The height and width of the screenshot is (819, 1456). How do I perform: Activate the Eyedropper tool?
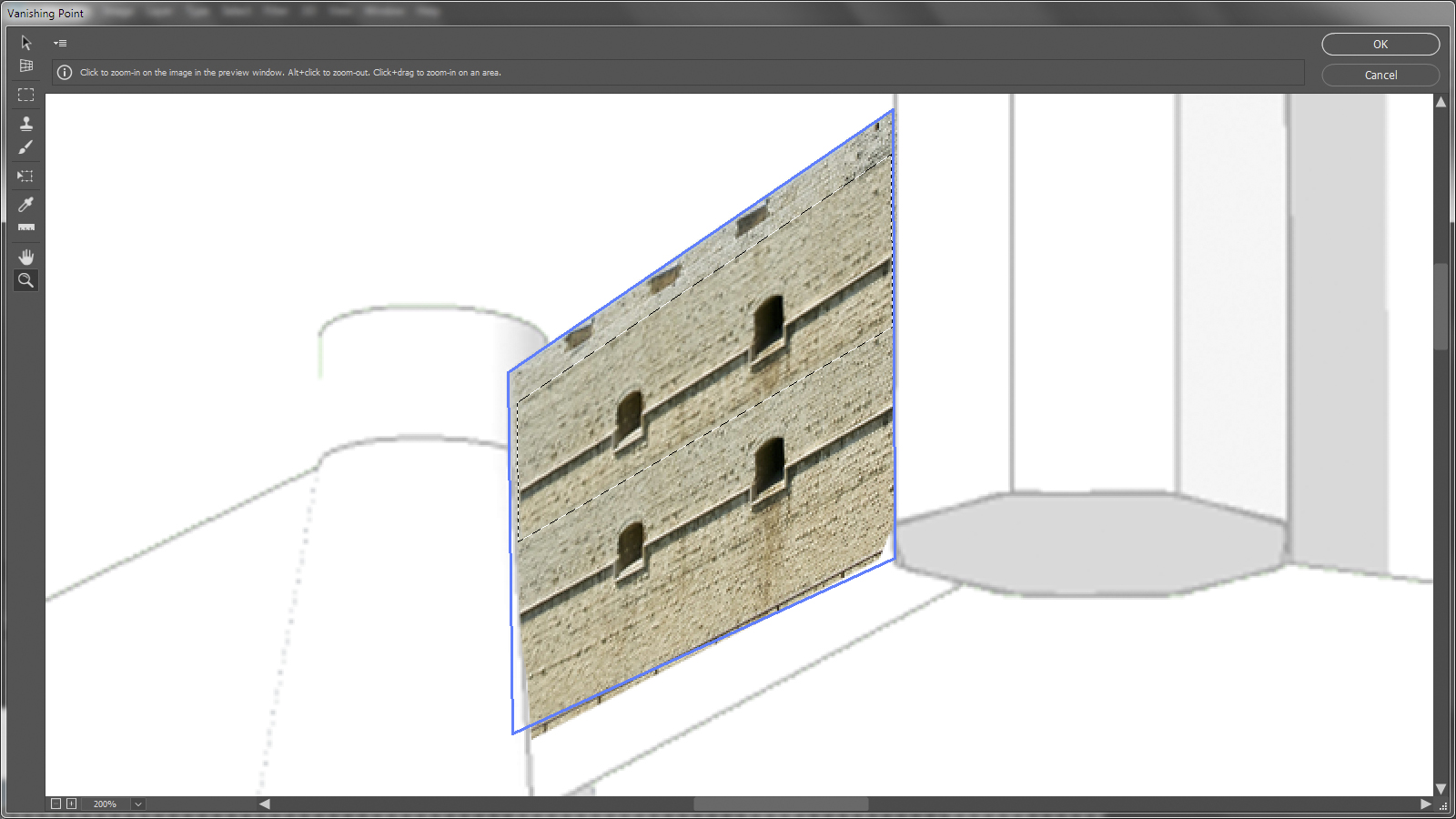click(x=25, y=204)
